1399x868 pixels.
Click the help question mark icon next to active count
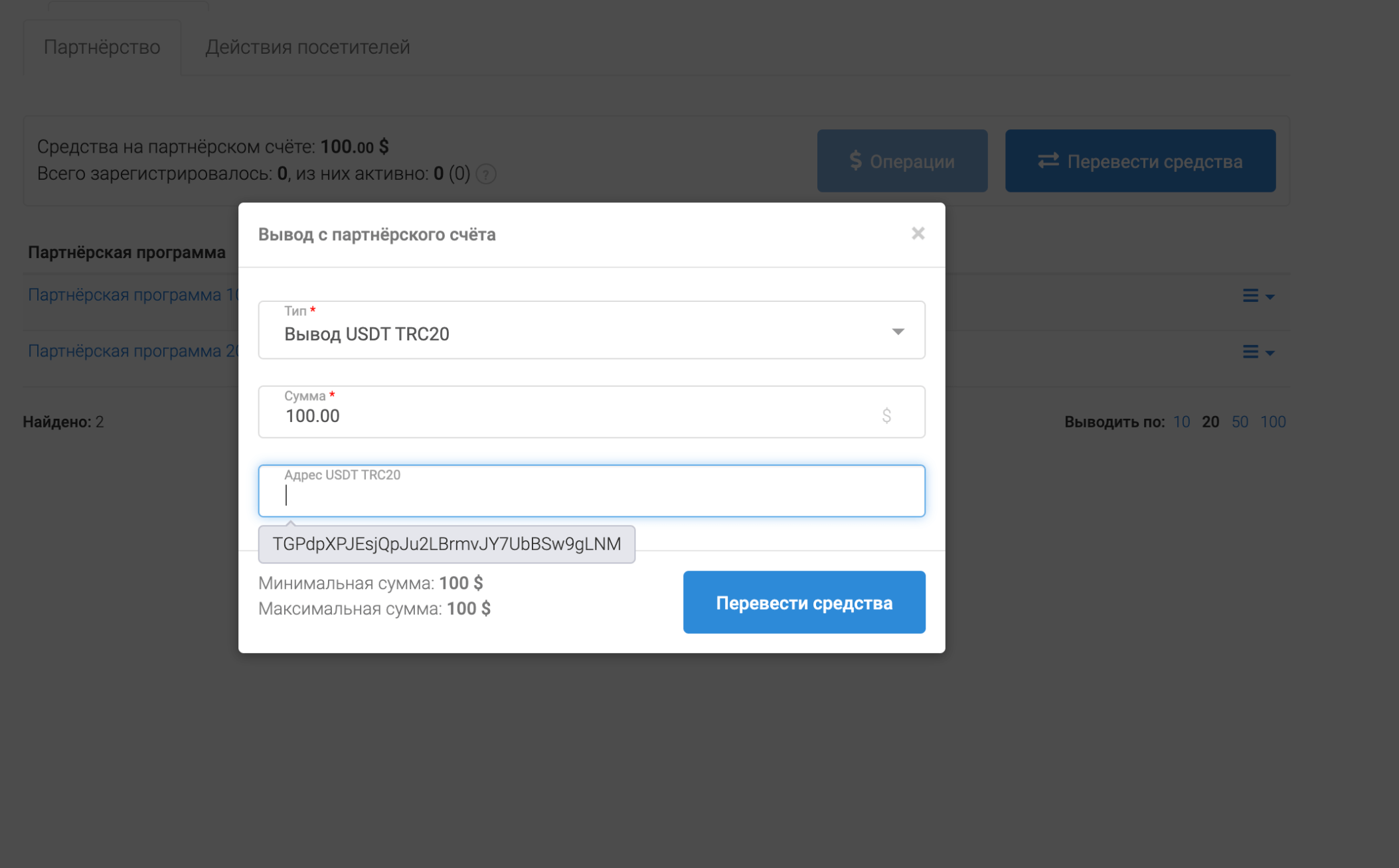point(486,175)
